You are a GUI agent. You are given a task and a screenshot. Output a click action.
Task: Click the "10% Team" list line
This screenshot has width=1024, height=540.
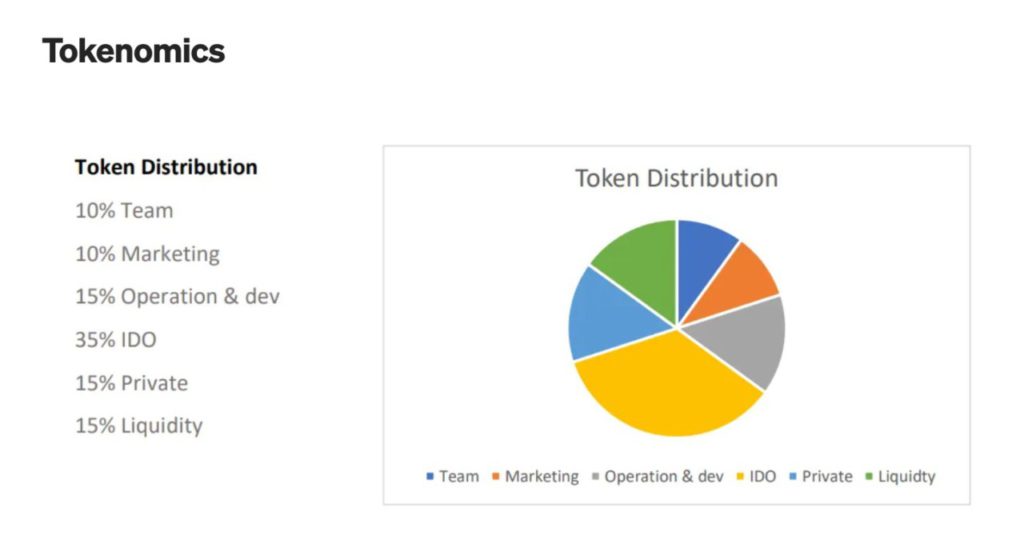(x=124, y=211)
